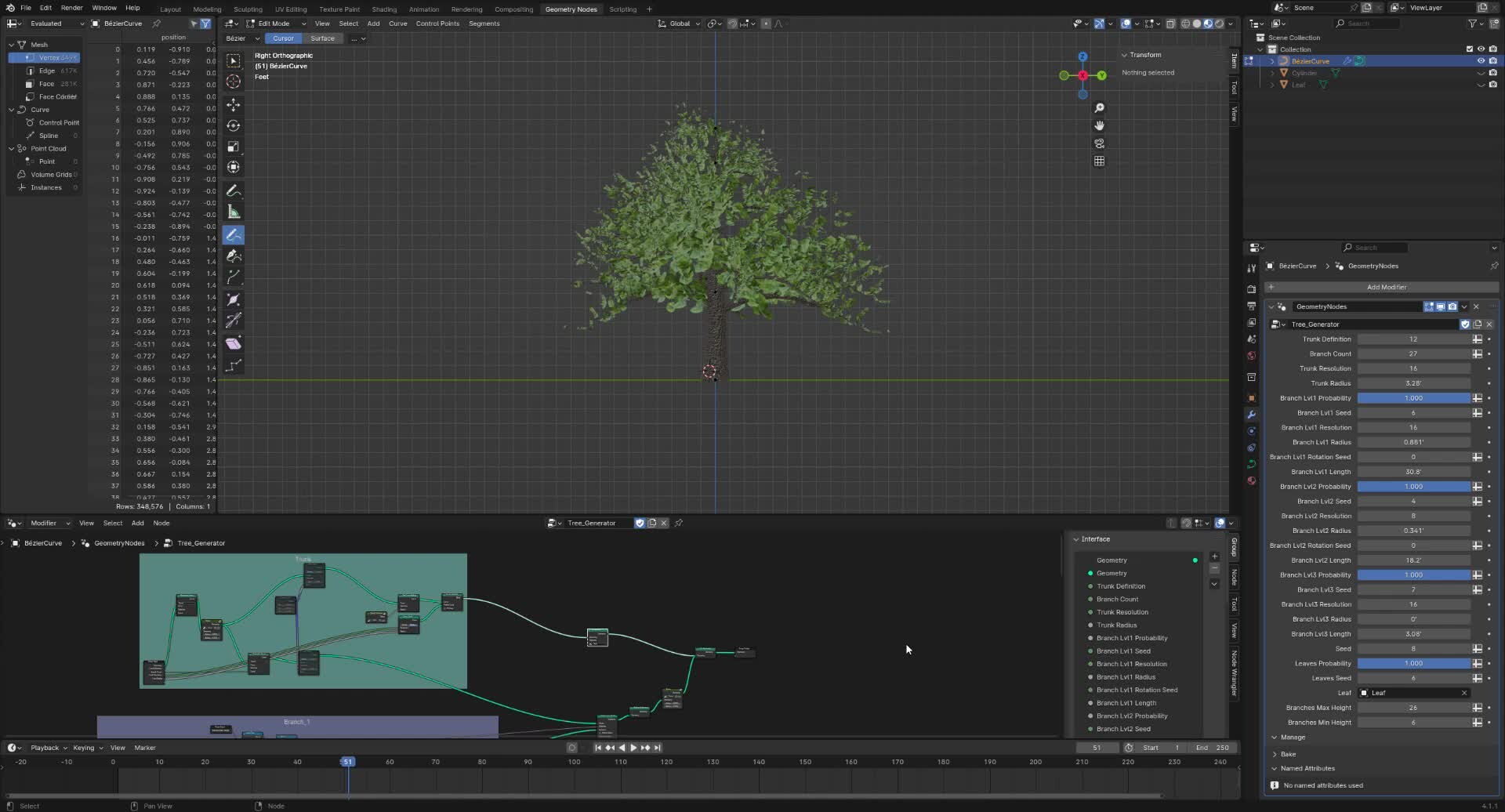
Task: Expand the Bake section in the modifier panel
Action: coord(1286,753)
